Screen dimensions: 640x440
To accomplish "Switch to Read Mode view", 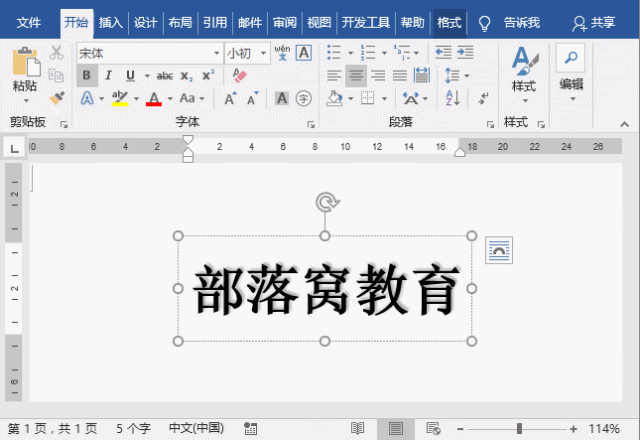I will point(358,429).
